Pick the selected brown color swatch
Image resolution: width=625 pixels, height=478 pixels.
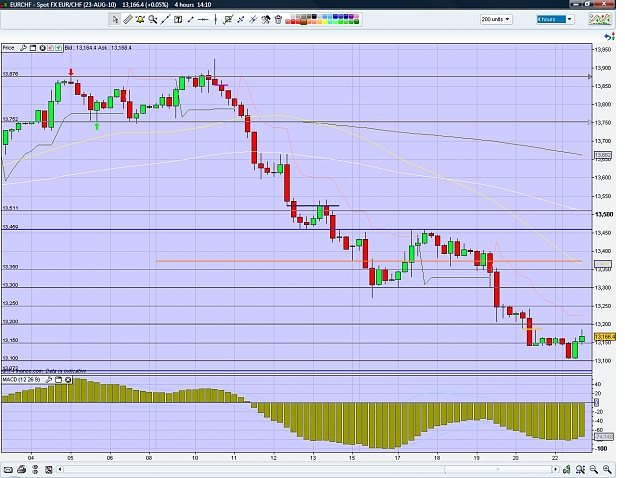304,22
